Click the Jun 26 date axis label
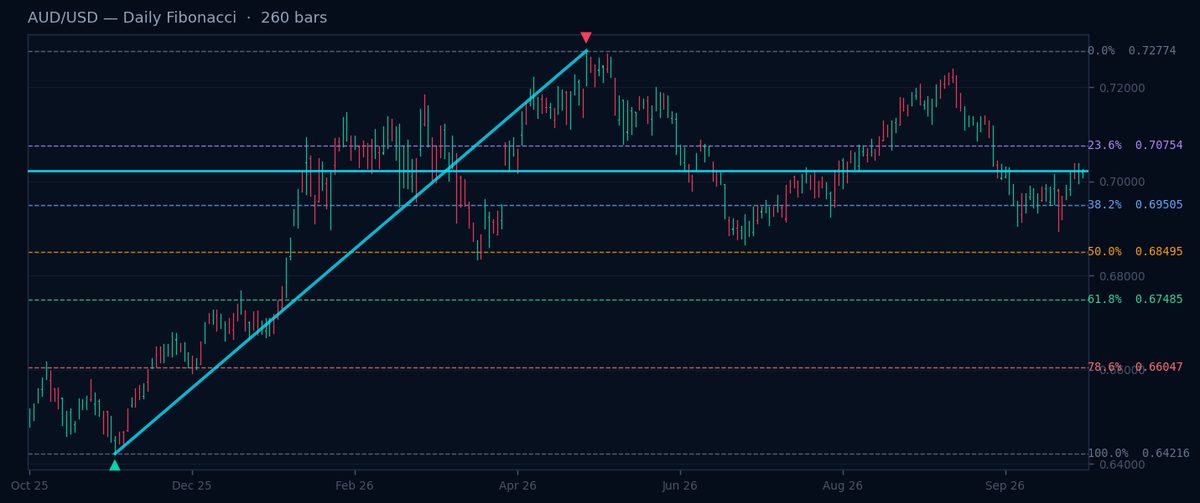The height and width of the screenshot is (503, 1200). point(680,486)
